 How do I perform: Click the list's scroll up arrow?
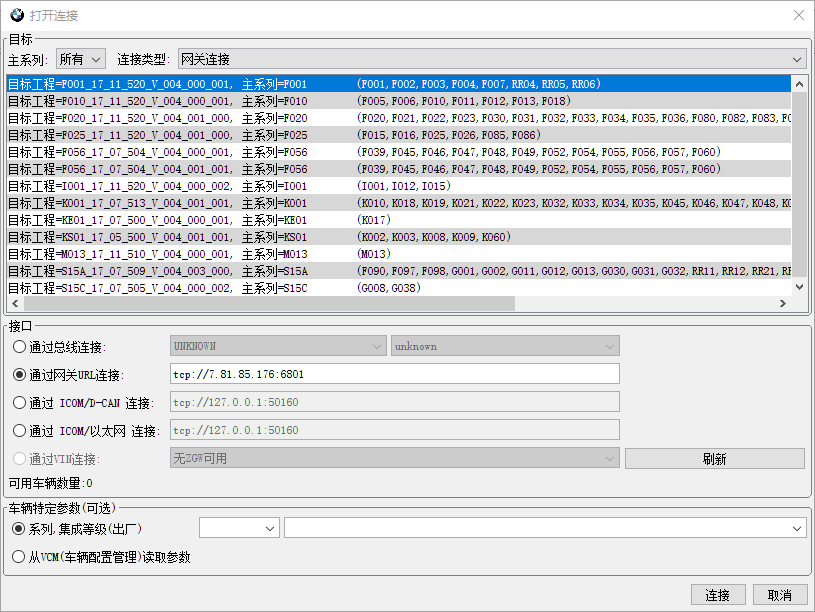pos(799,84)
